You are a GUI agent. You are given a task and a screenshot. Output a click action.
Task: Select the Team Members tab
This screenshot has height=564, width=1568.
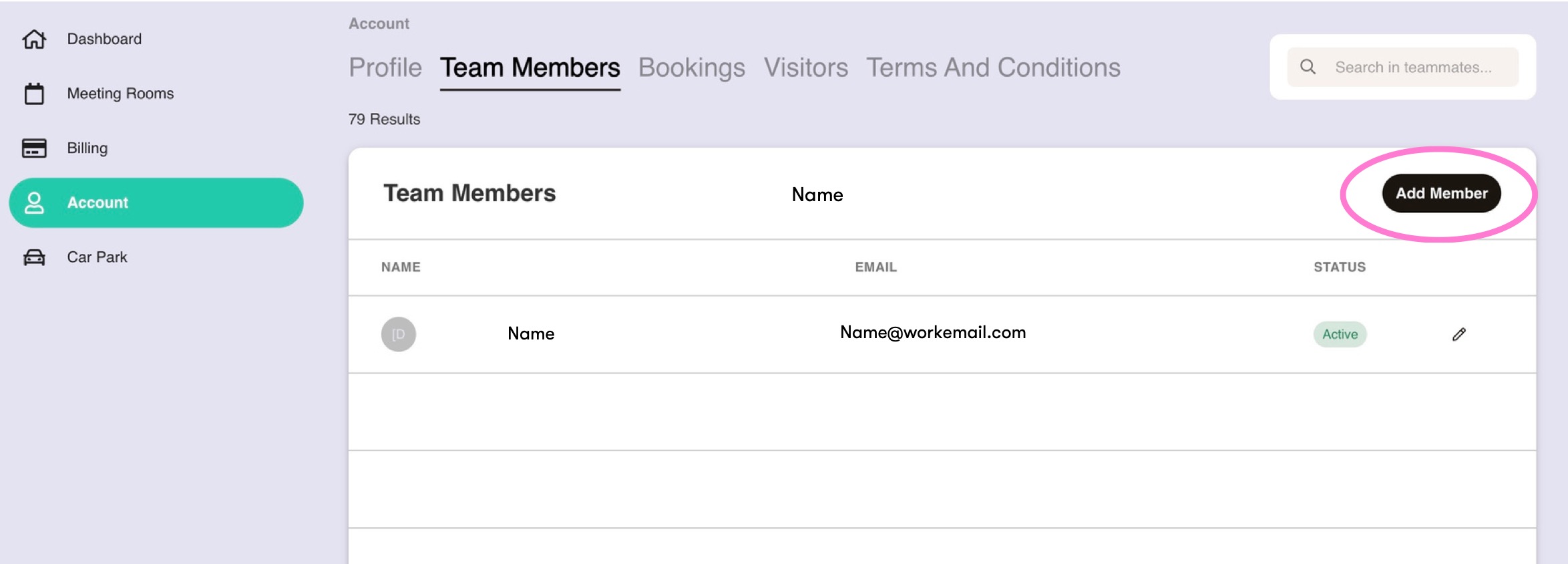point(530,67)
